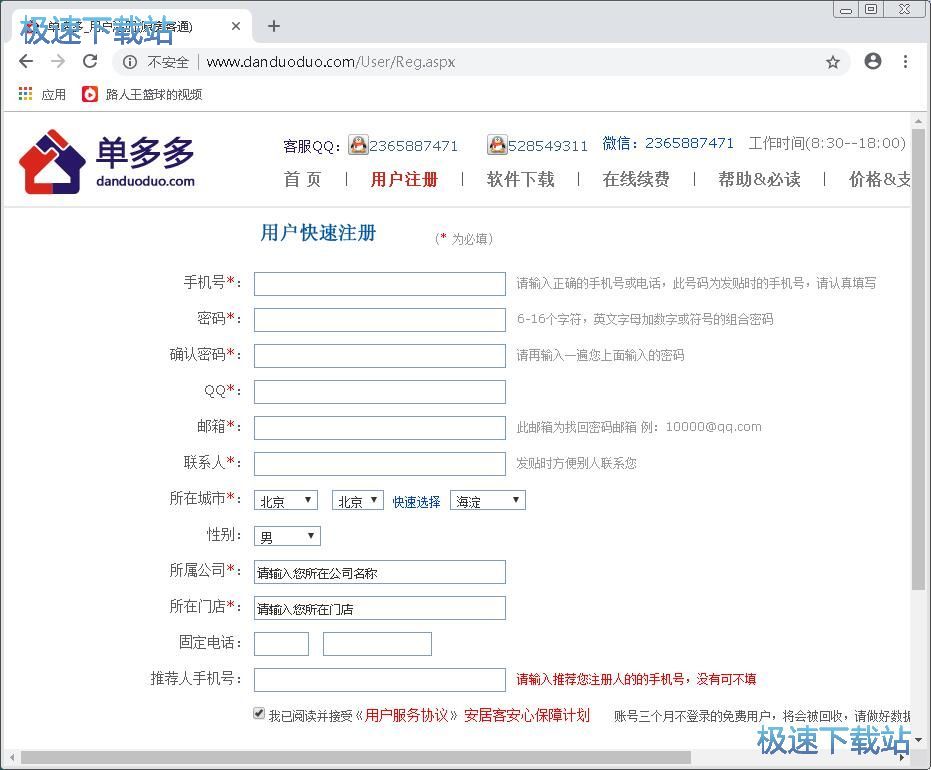The image size is (931, 770).
Task: Open the 用户服务协议 link
Action: click(406, 715)
